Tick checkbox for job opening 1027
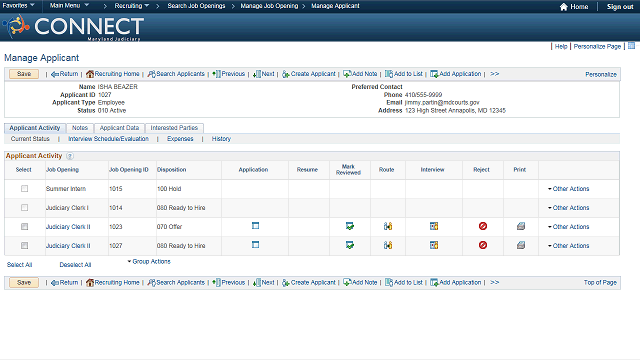Screen dimensions: 640x360 [24, 246]
